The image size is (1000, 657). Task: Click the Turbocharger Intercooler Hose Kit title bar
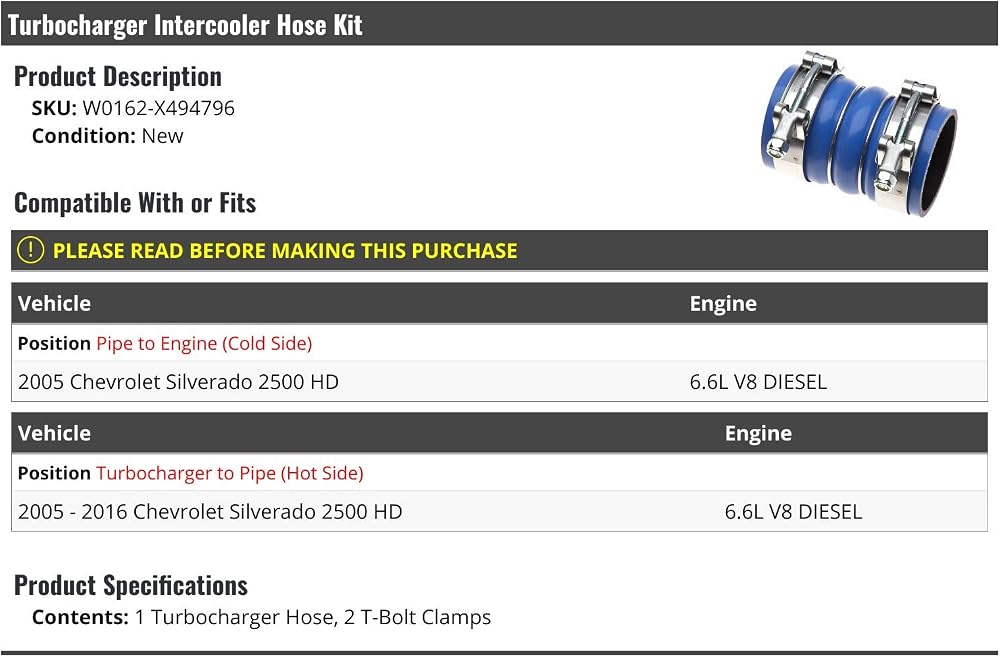[499, 24]
